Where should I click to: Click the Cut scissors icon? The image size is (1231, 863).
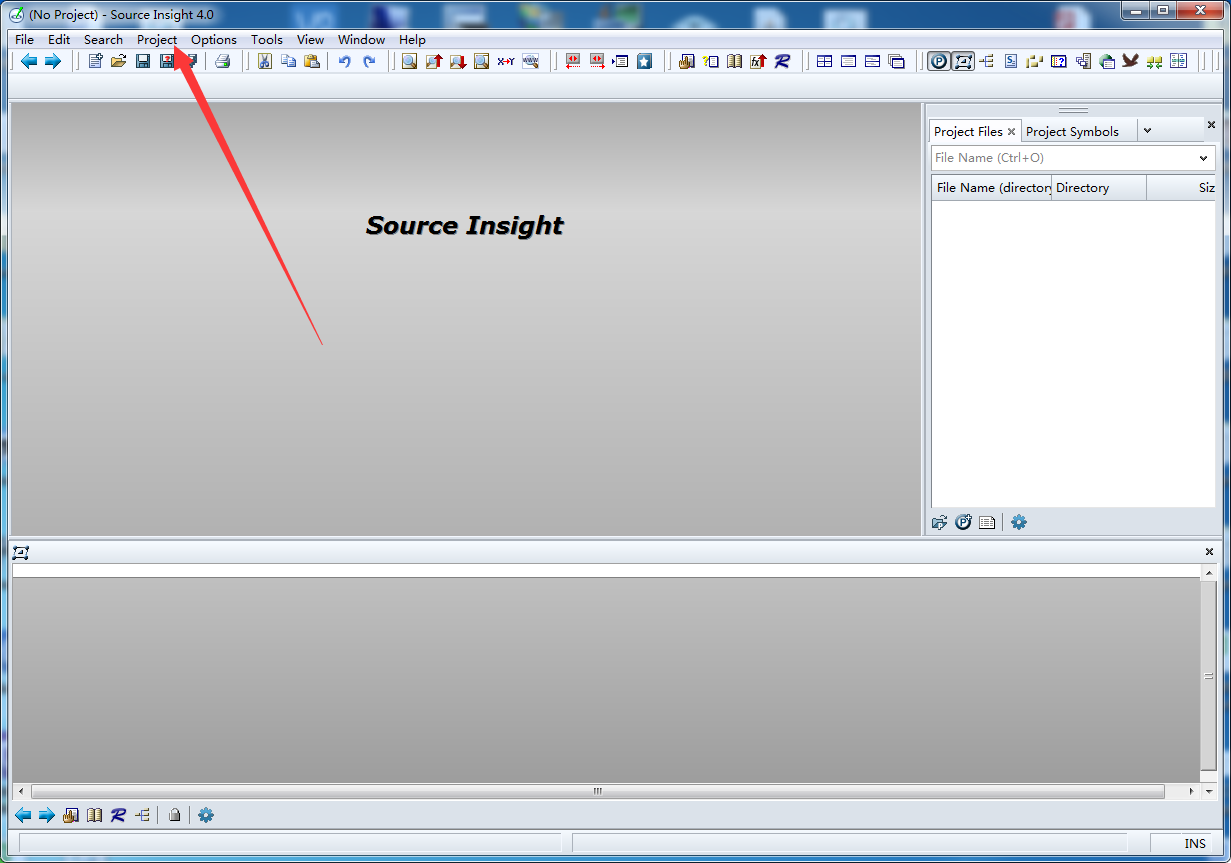point(264,61)
